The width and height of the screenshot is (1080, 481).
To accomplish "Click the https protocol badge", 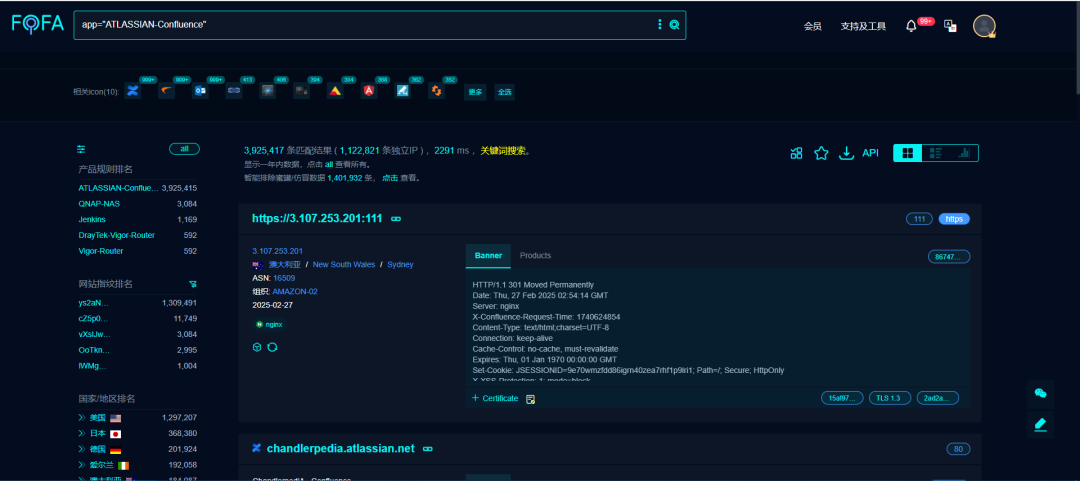I will (954, 219).
